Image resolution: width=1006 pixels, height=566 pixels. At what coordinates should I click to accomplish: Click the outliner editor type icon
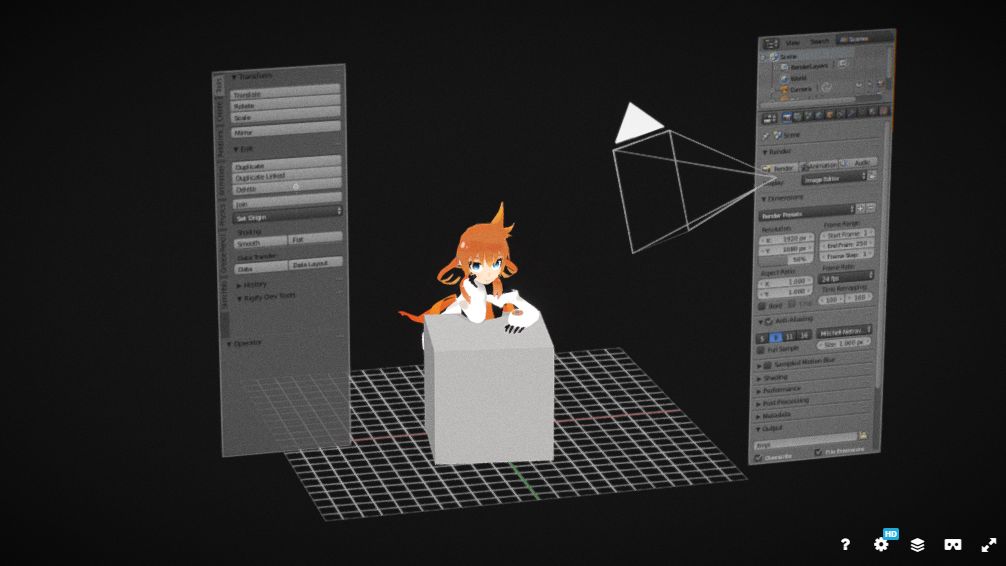click(x=771, y=44)
